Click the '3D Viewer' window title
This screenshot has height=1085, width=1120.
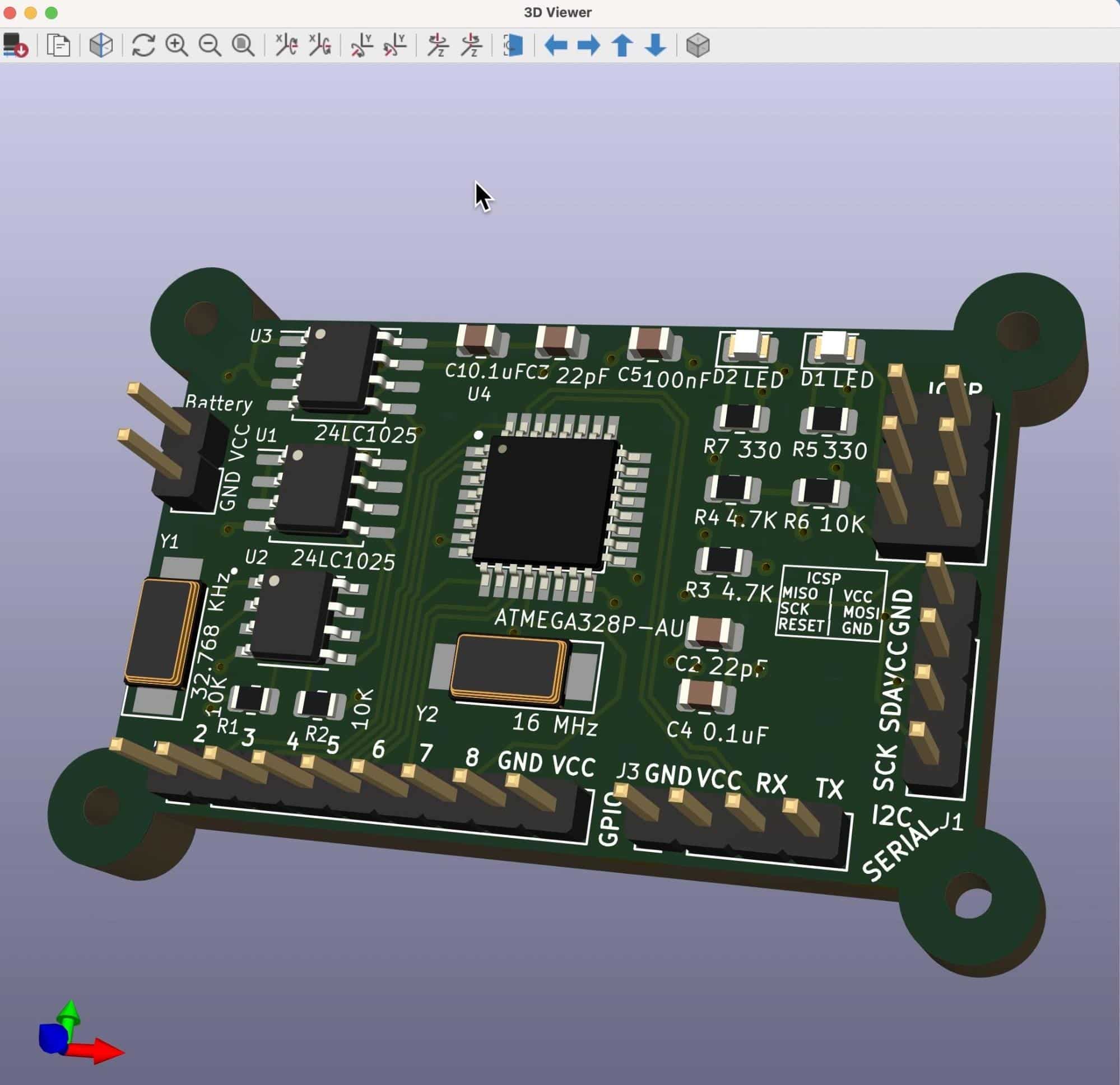pos(557,12)
